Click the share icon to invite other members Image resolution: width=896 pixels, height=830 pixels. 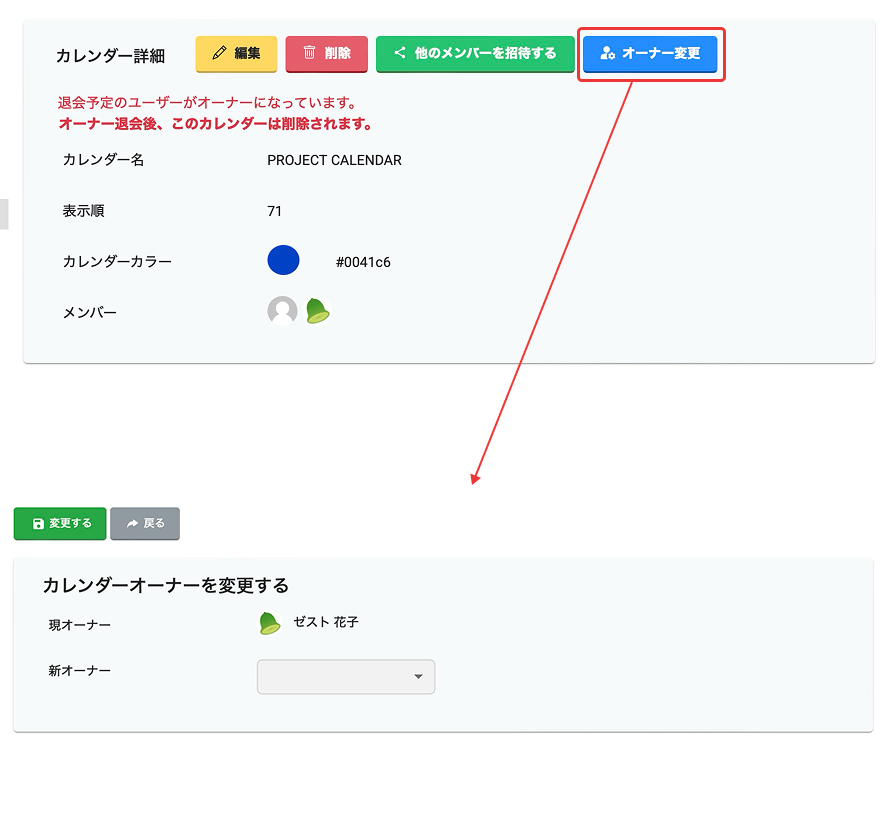(x=399, y=54)
